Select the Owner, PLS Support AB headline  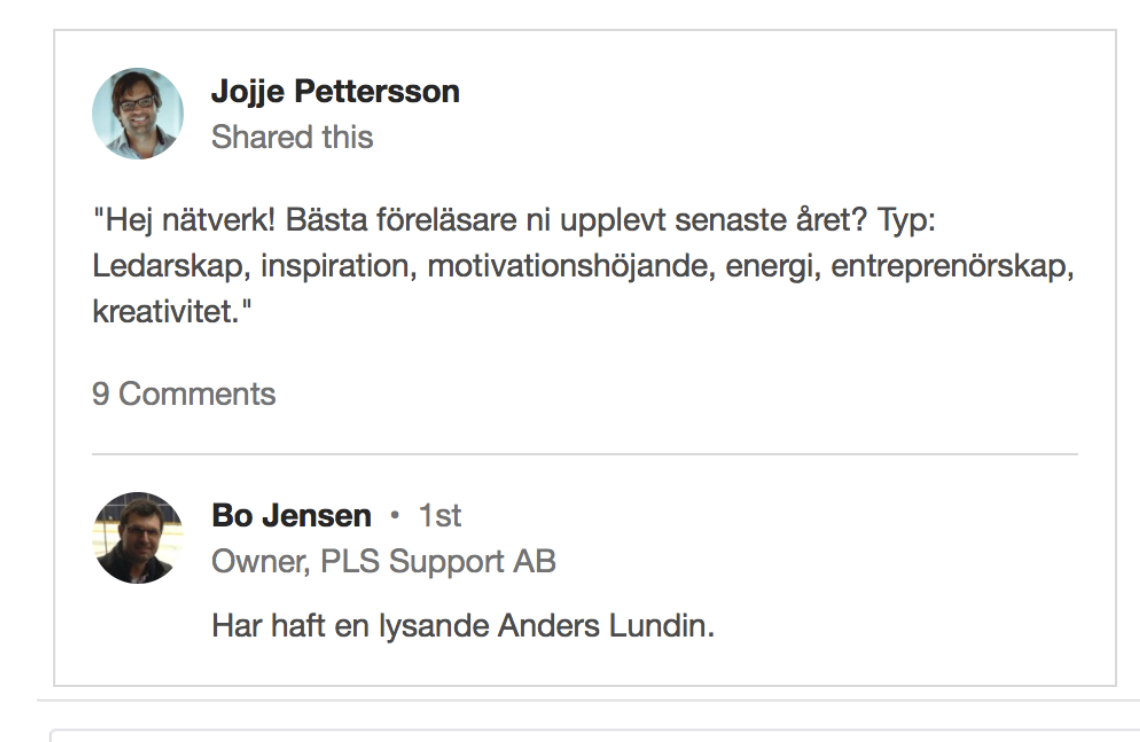pos(384,561)
